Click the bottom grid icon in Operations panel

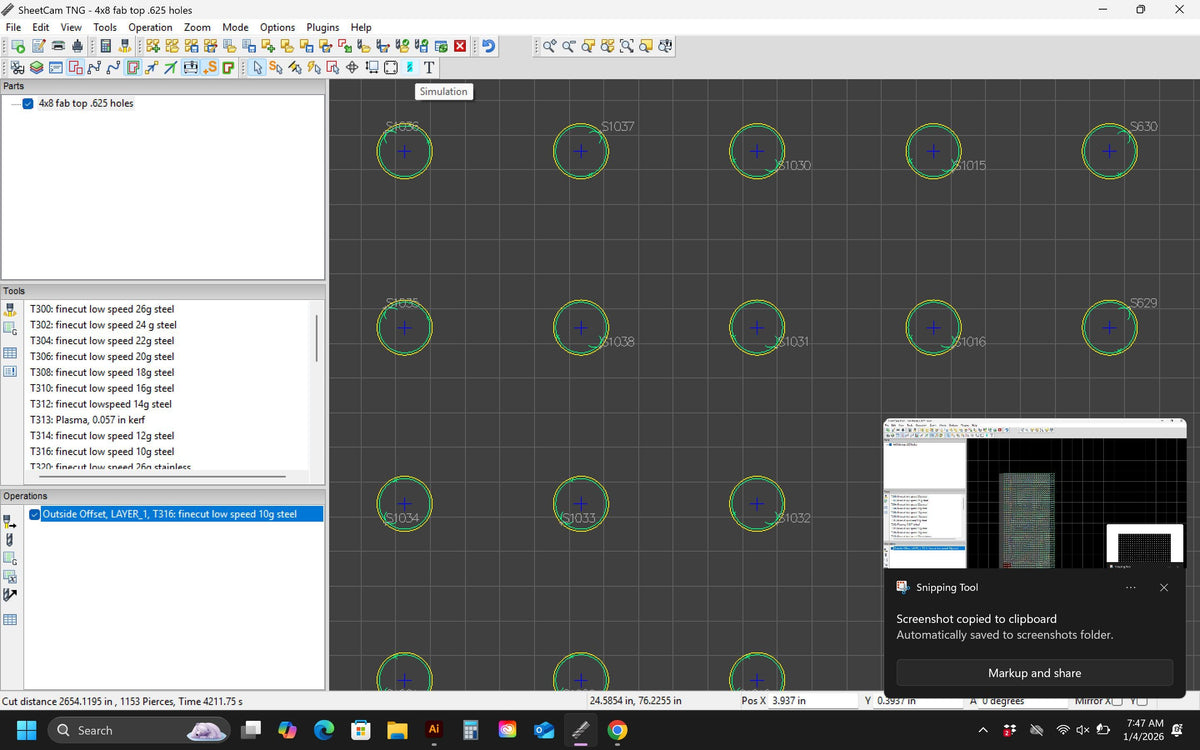point(10,620)
